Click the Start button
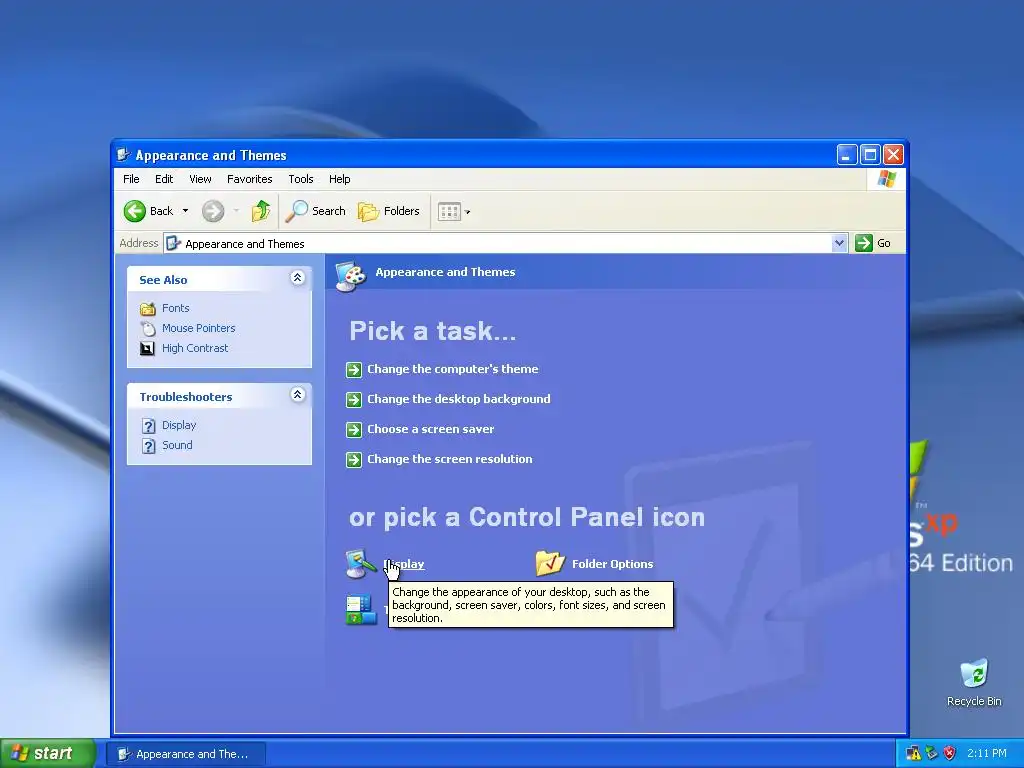Image resolution: width=1024 pixels, height=768 pixels. [x=47, y=754]
